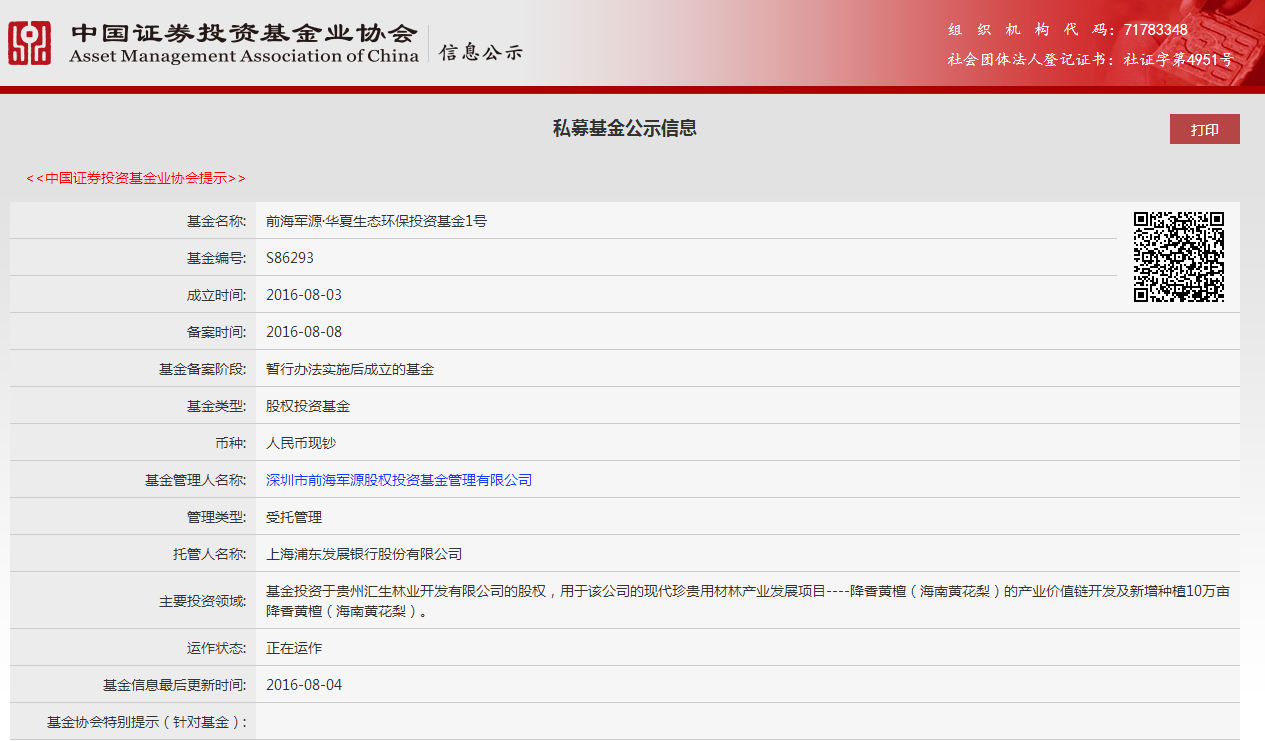
Task: Click the 打印 print button
Action: 1205,129
